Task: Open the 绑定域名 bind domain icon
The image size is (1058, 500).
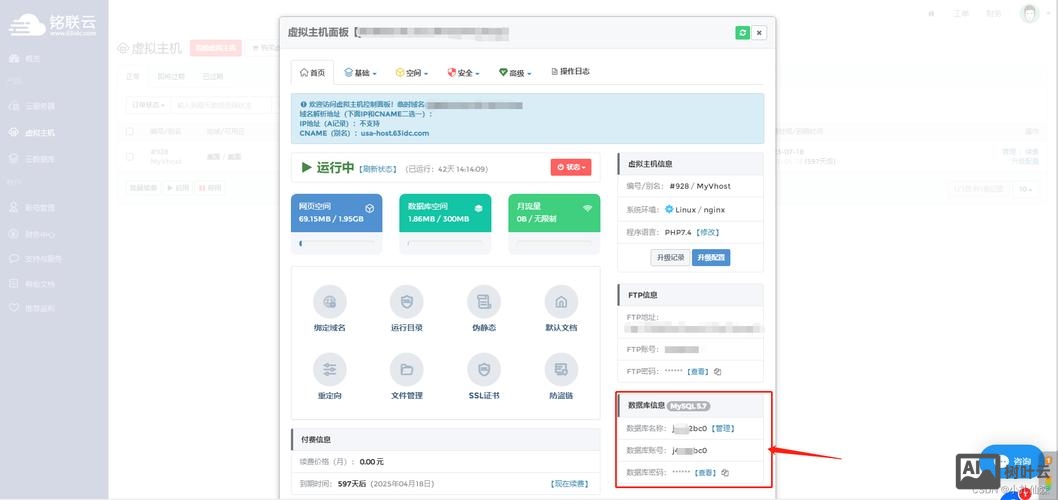Action: 329,302
